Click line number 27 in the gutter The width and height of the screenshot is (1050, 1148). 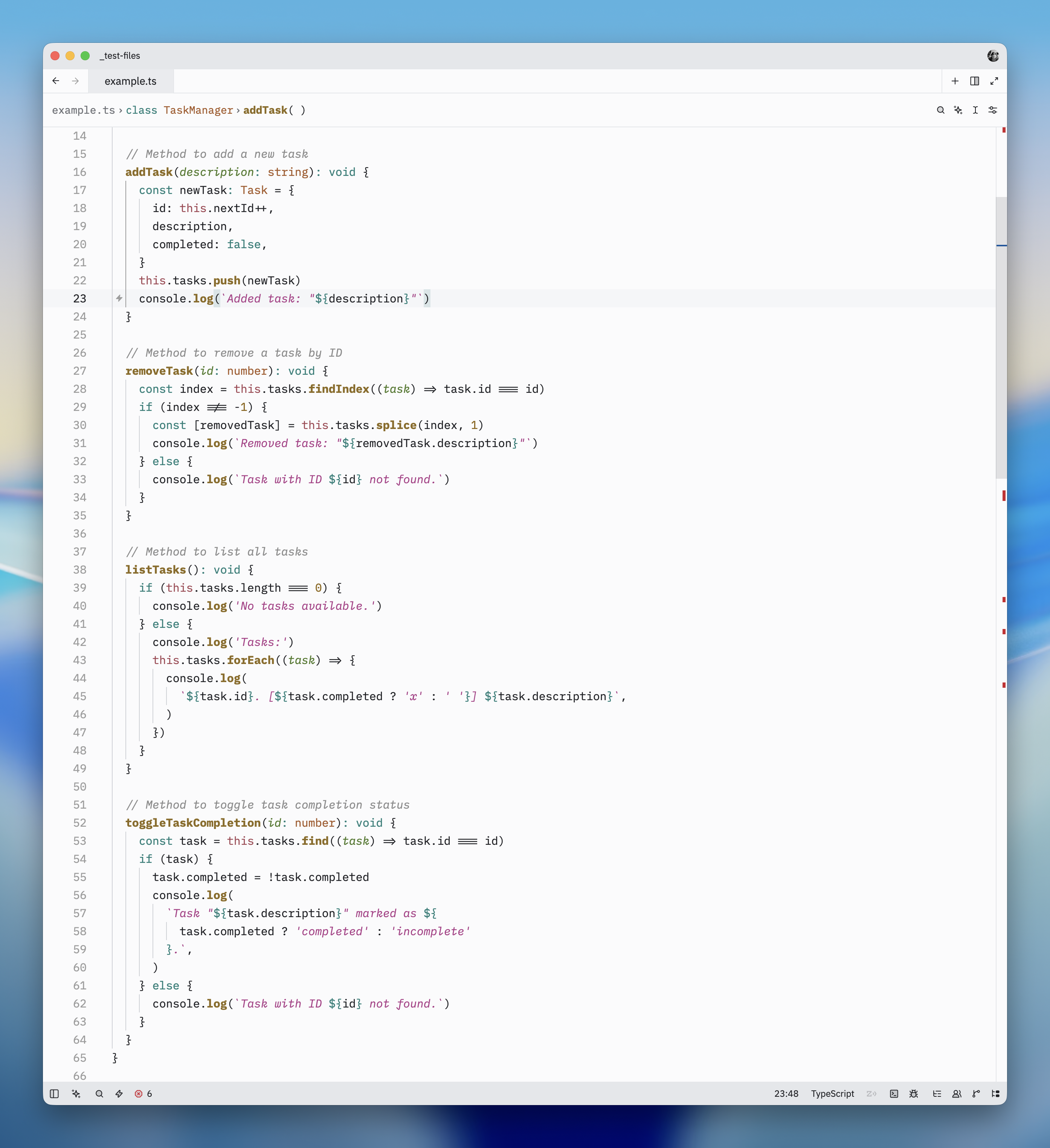pos(80,371)
